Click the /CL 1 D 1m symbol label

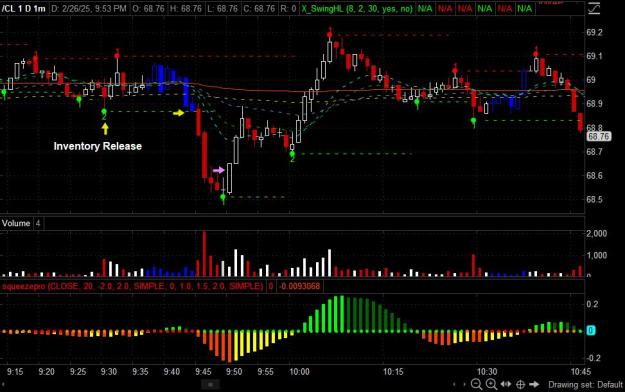click(x=24, y=8)
